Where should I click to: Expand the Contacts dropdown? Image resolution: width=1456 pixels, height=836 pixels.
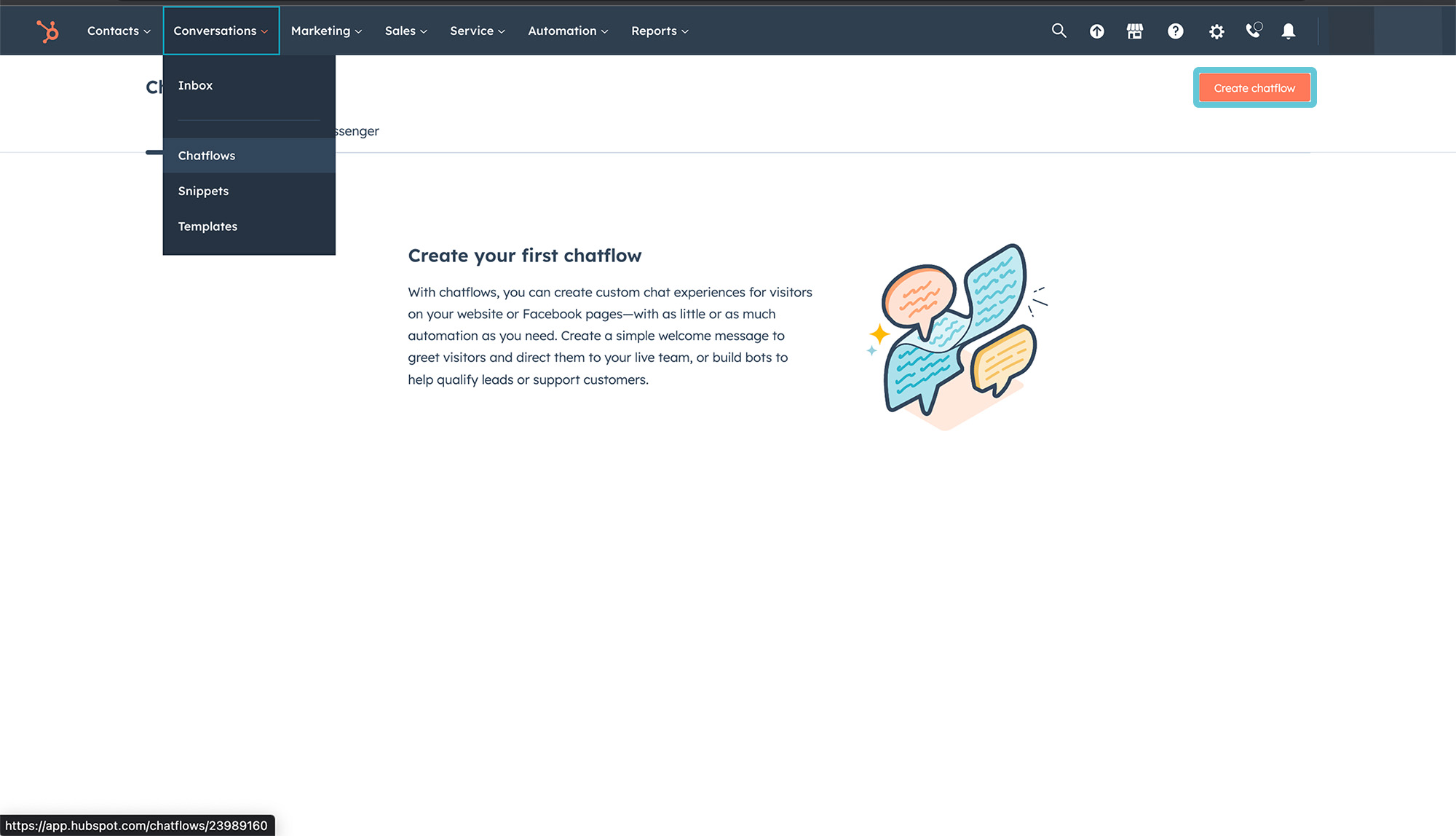(x=117, y=31)
